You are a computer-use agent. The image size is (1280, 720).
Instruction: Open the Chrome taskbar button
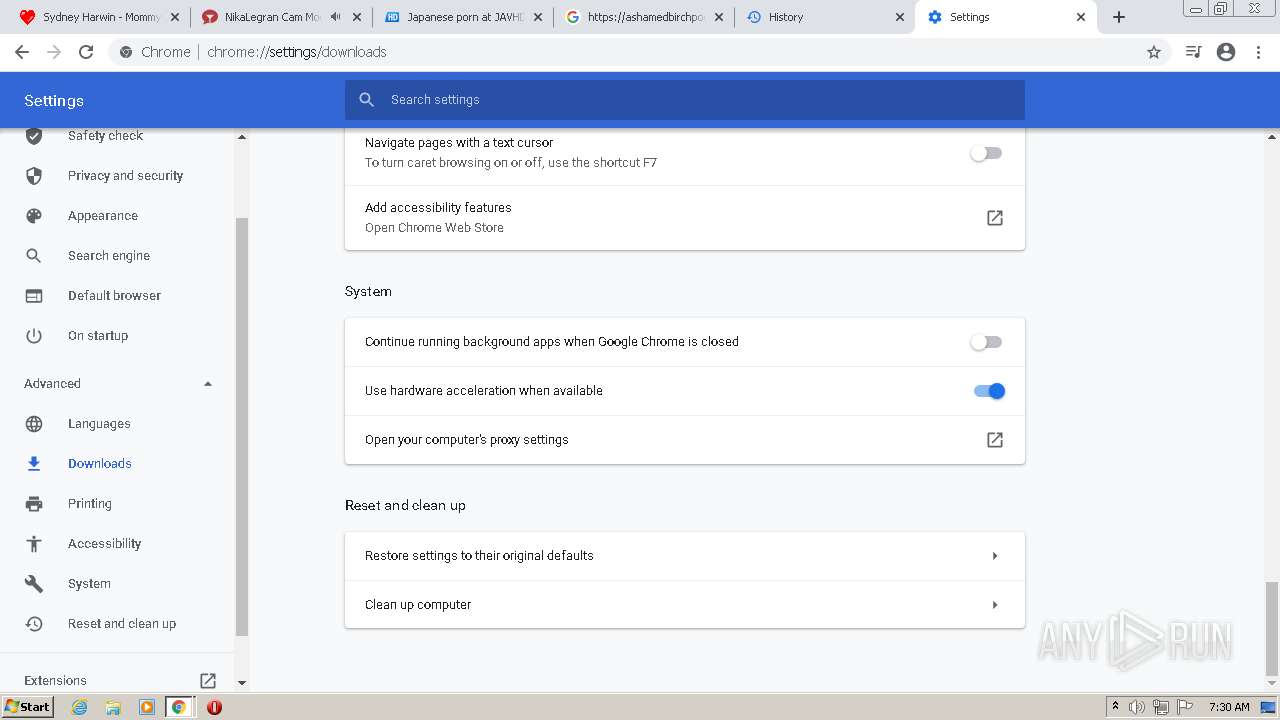[178, 707]
